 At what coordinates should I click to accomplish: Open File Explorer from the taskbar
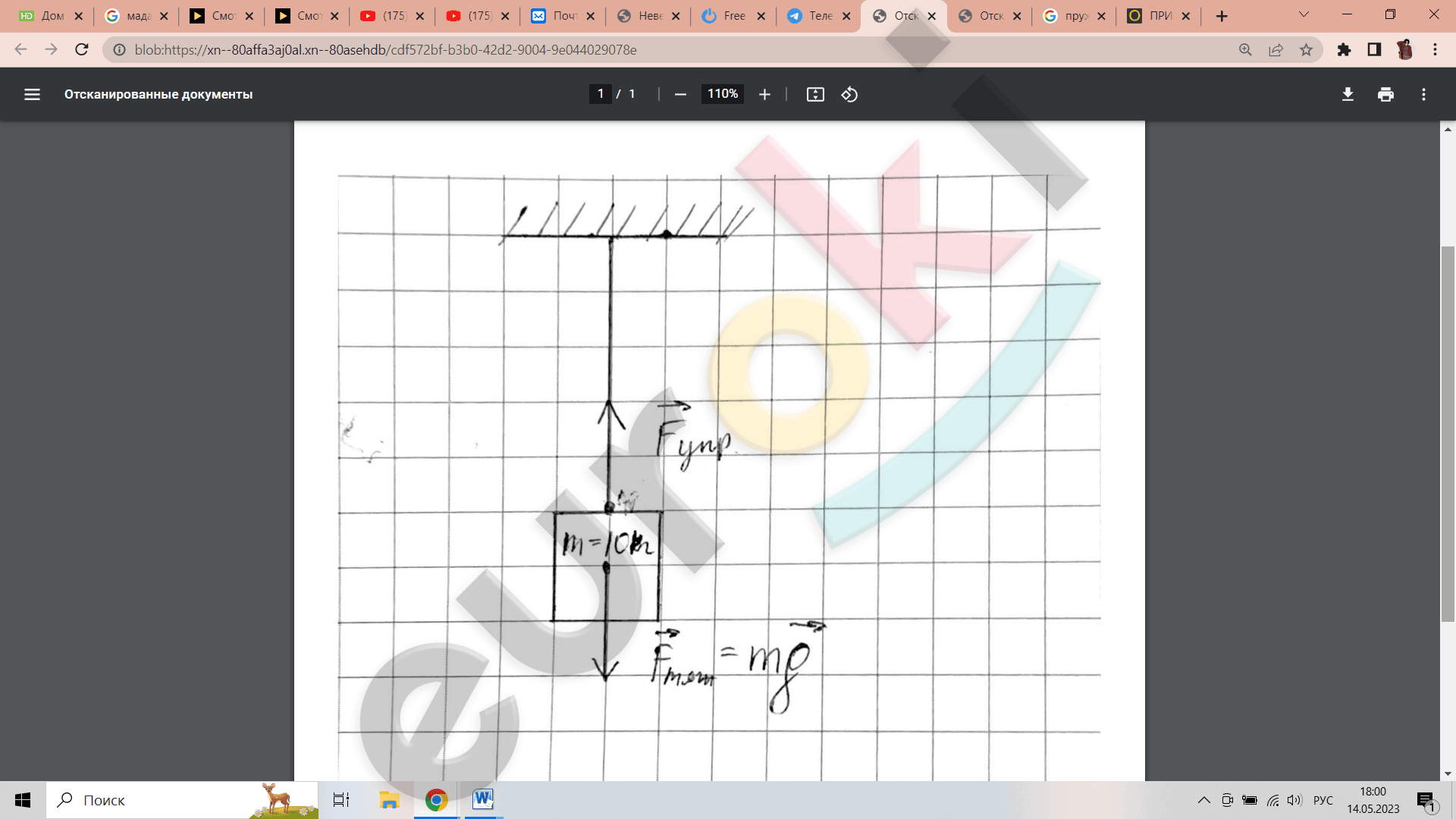tap(389, 800)
